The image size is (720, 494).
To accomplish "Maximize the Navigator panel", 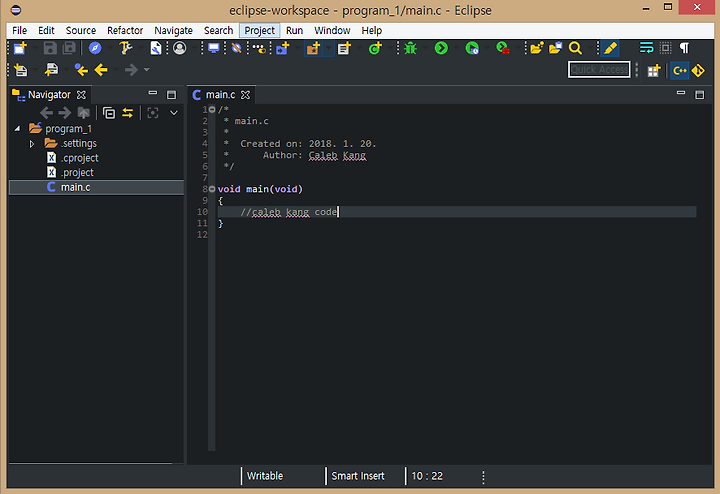I will pos(171,95).
